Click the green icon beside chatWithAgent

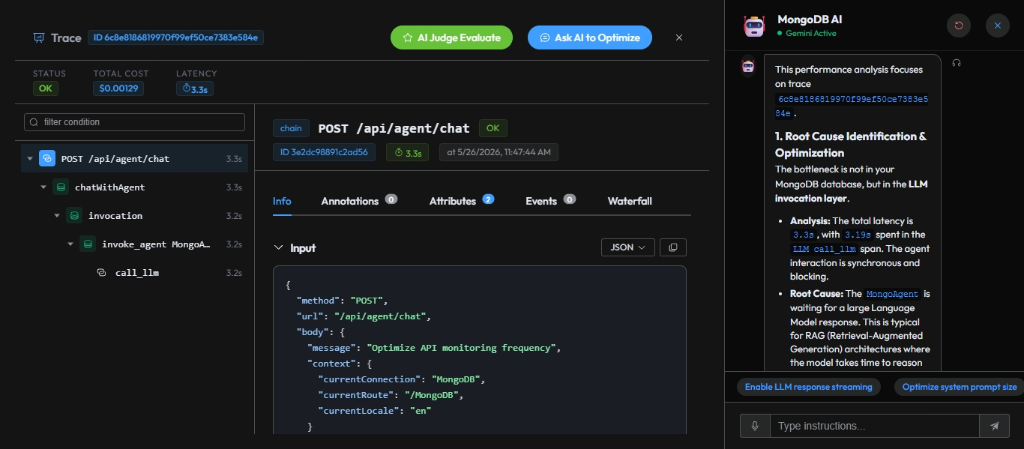[61, 187]
